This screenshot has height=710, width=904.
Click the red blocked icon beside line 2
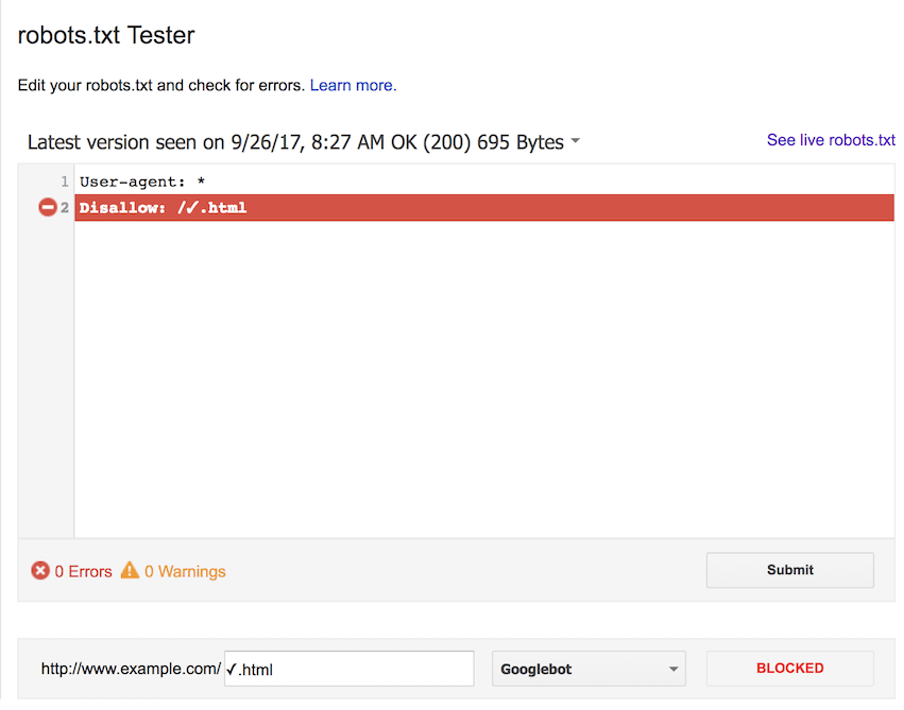(x=47, y=207)
